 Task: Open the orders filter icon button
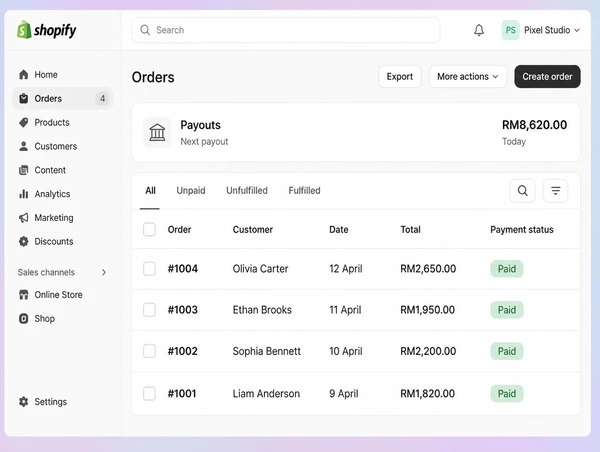(555, 191)
